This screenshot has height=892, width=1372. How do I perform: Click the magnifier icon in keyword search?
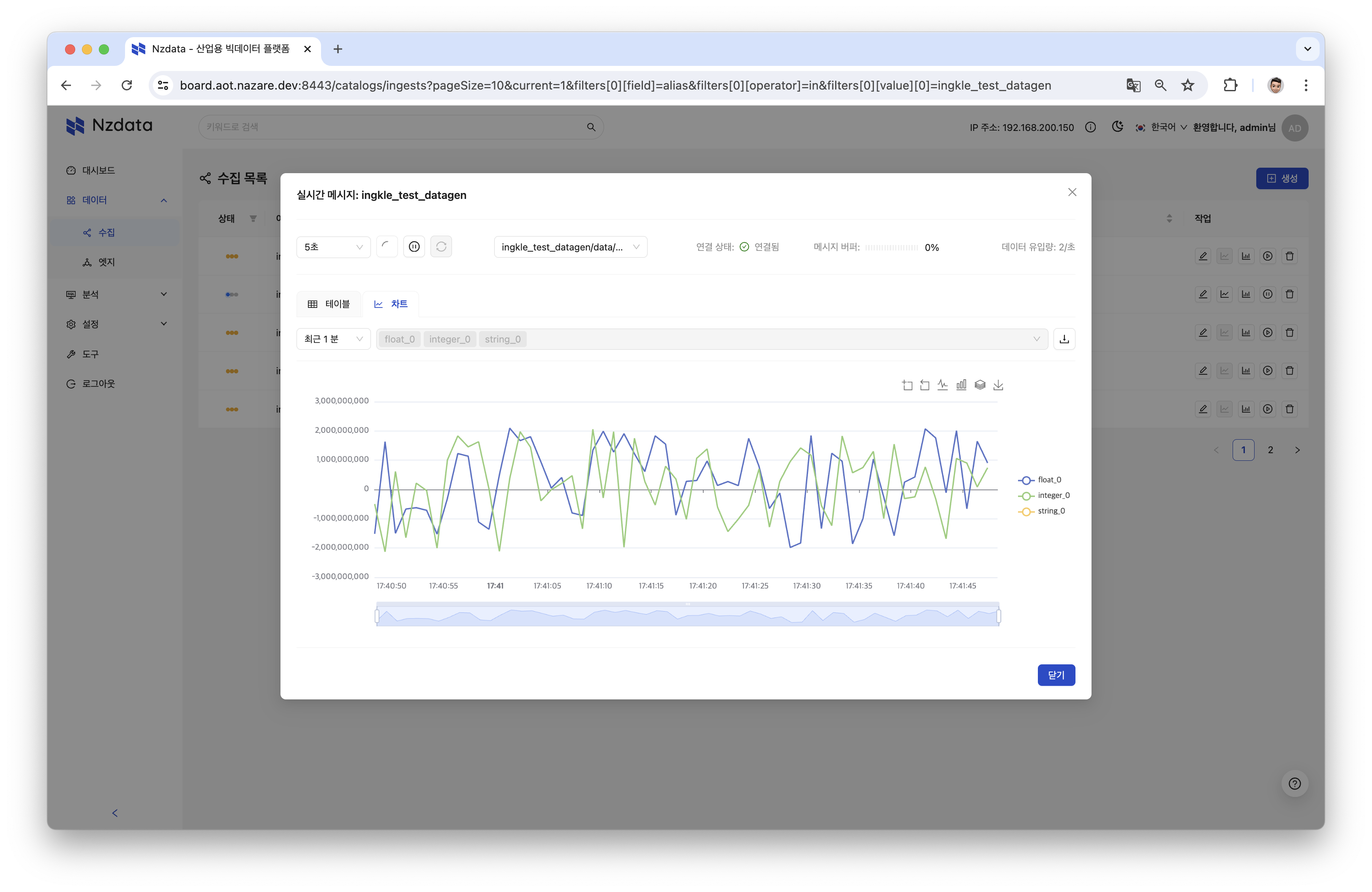click(591, 127)
